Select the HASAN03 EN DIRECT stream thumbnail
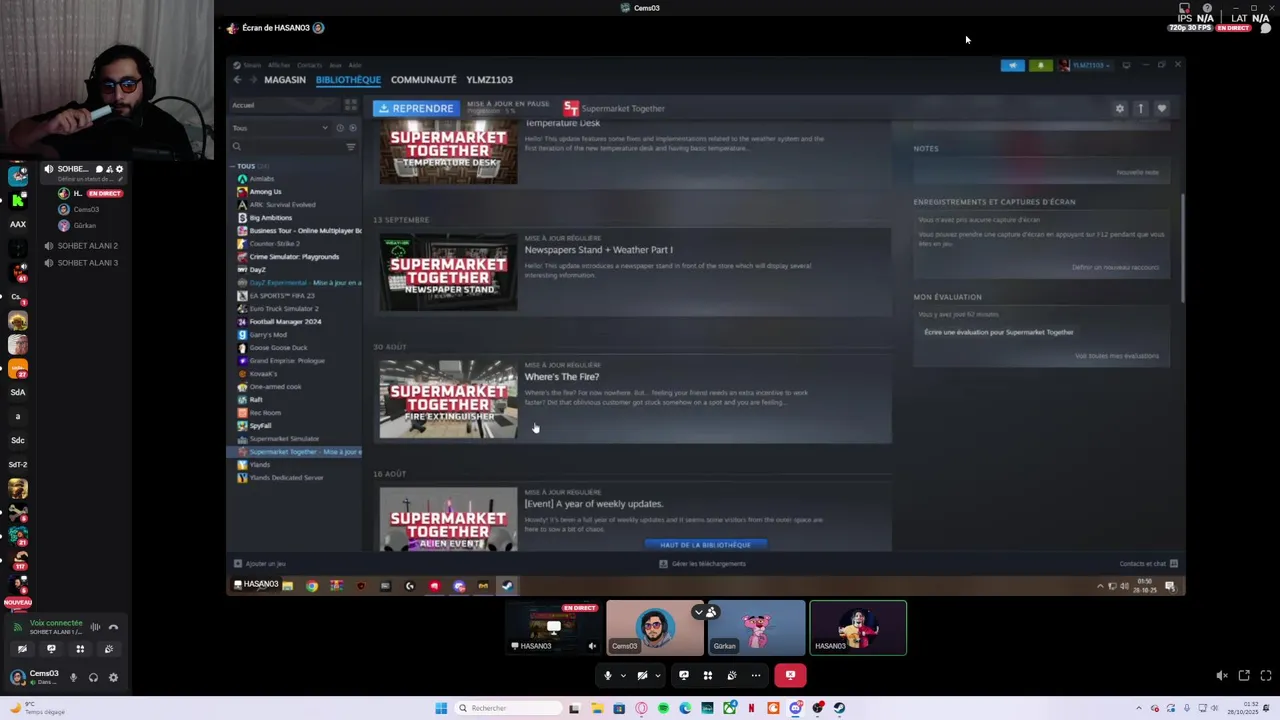1280x720 pixels. pos(553,628)
